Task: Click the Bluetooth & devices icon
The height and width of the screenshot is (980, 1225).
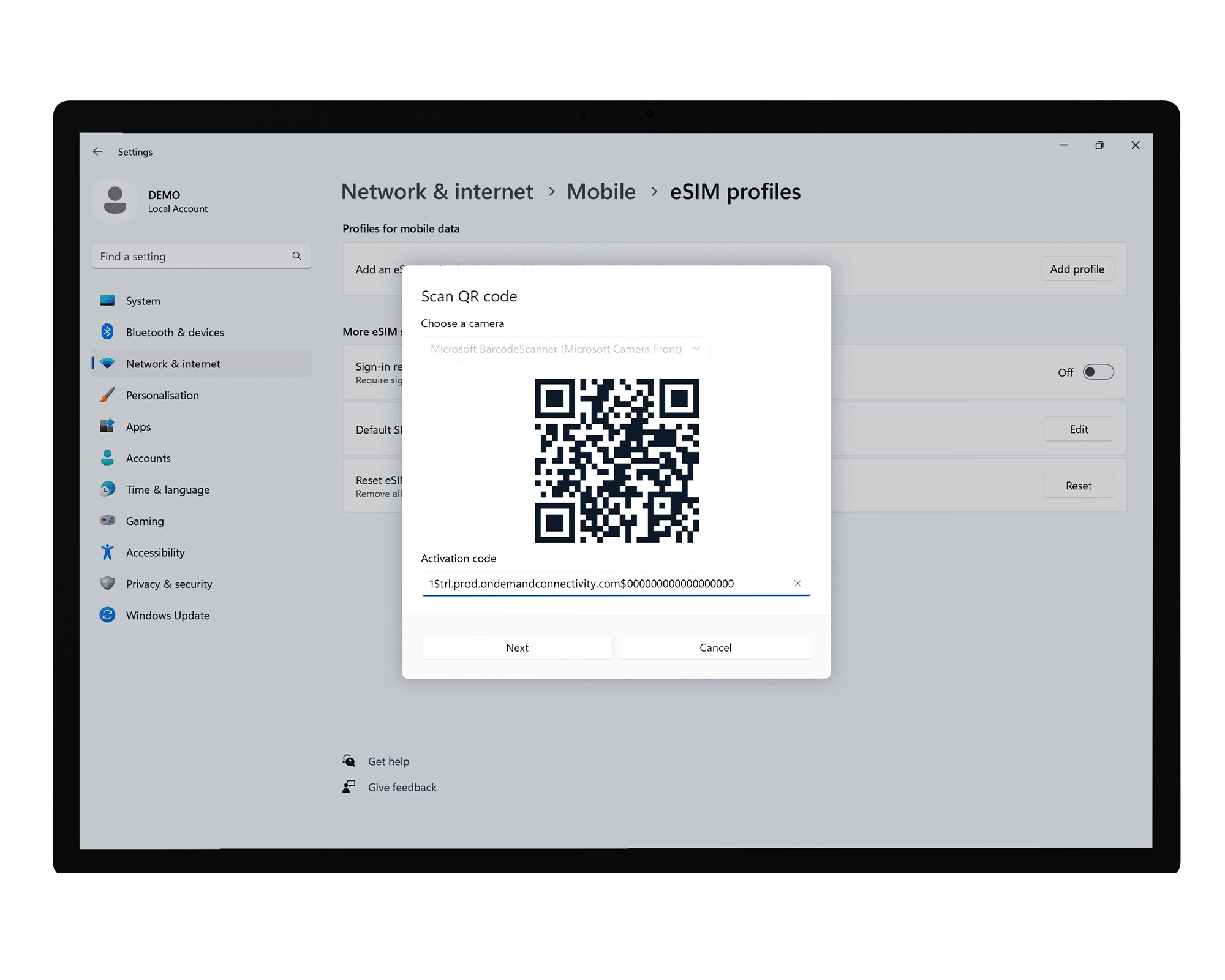Action: click(x=107, y=332)
